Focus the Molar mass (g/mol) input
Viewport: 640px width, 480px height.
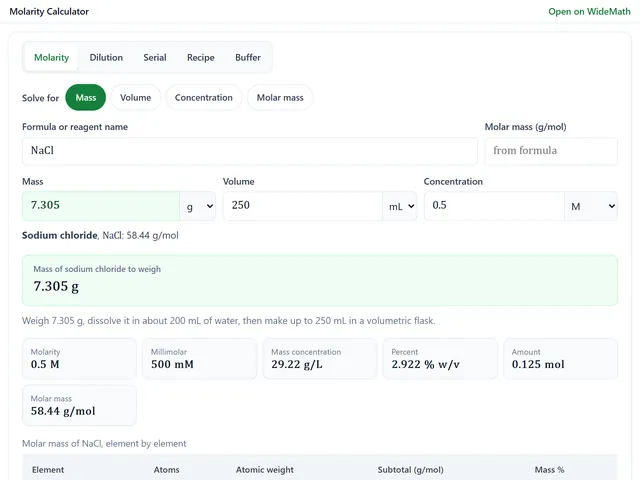pos(551,151)
